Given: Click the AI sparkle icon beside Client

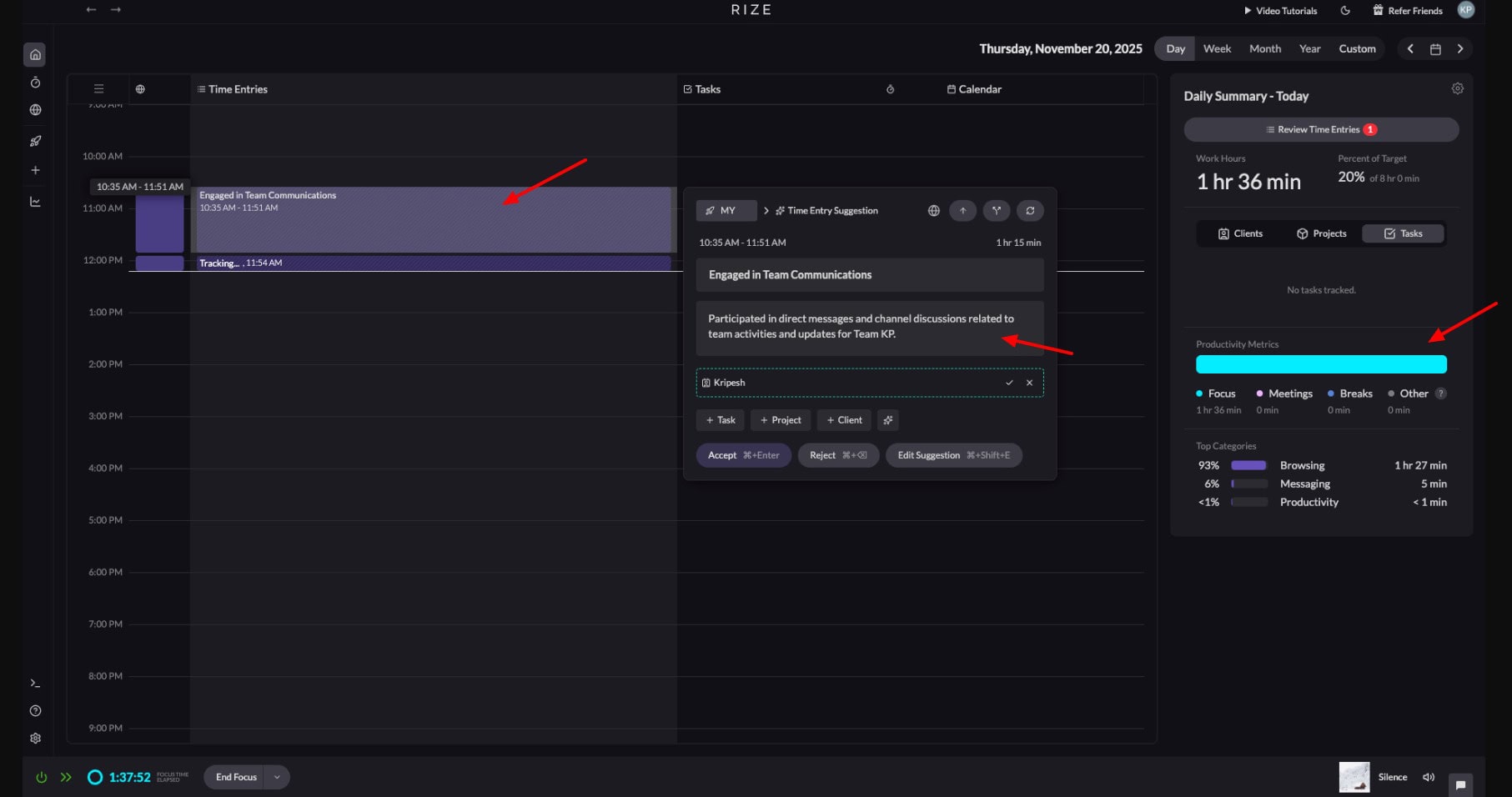Looking at the screenshot, I should [887, 420].
